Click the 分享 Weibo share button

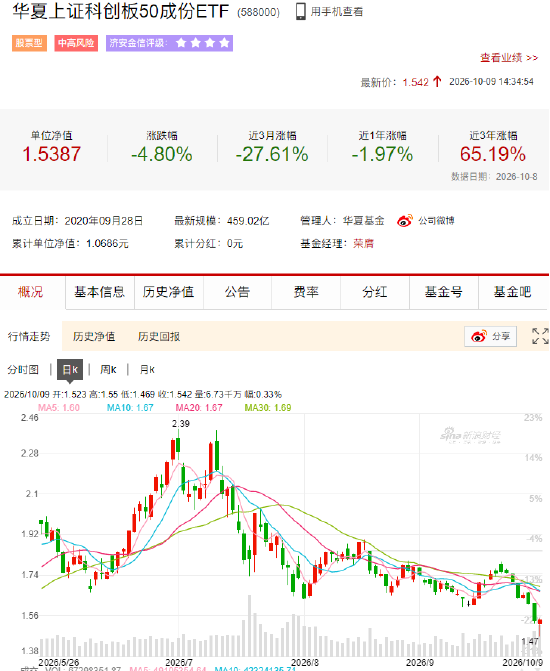pos(491,336)
